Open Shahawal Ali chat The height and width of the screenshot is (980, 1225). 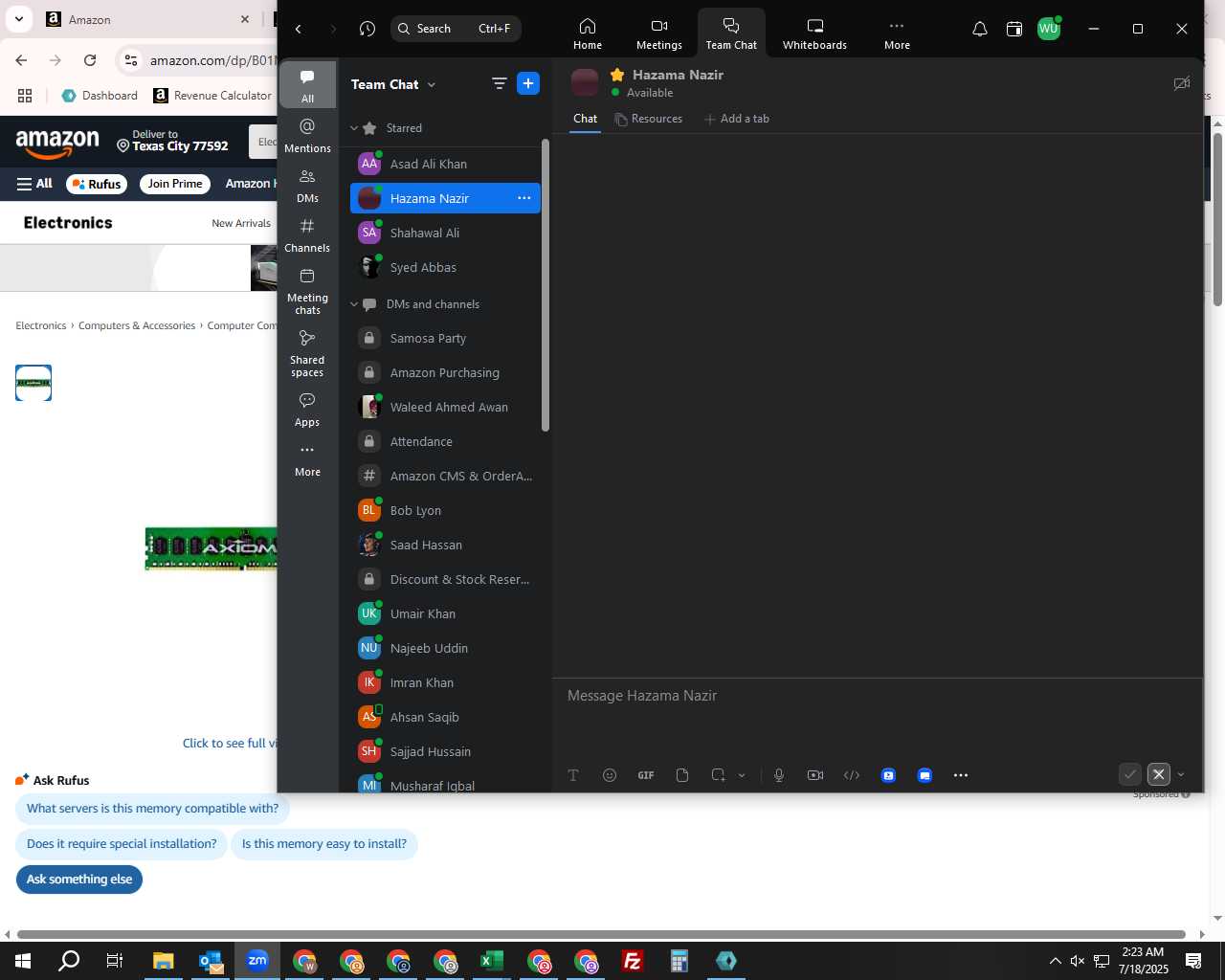click(x=445, y=233)
